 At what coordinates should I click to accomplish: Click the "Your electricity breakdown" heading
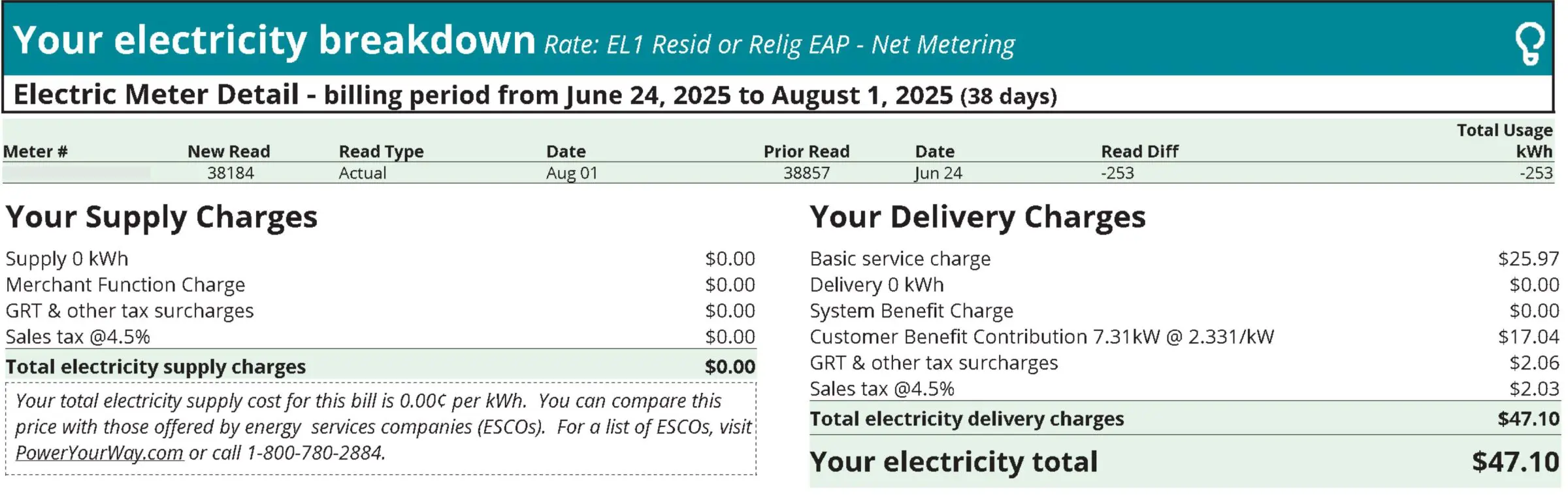pyautogui.click(x=274, y=40)
